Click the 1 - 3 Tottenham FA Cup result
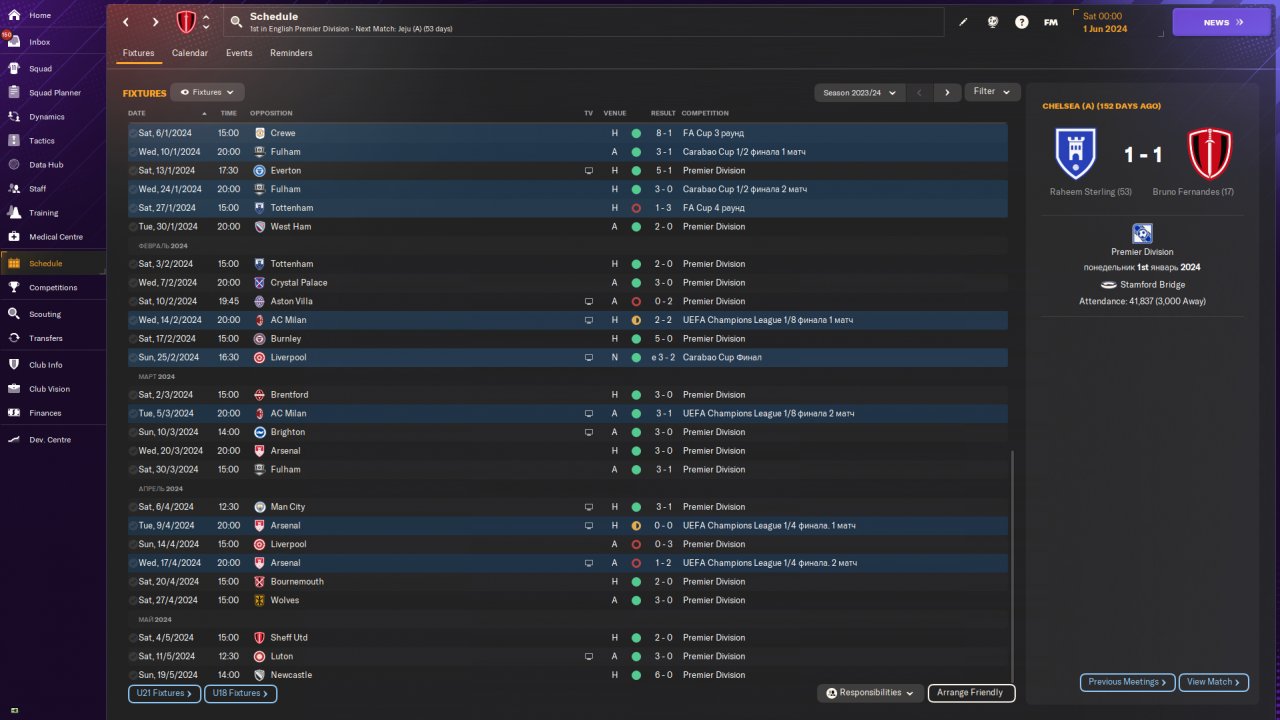 664,208
